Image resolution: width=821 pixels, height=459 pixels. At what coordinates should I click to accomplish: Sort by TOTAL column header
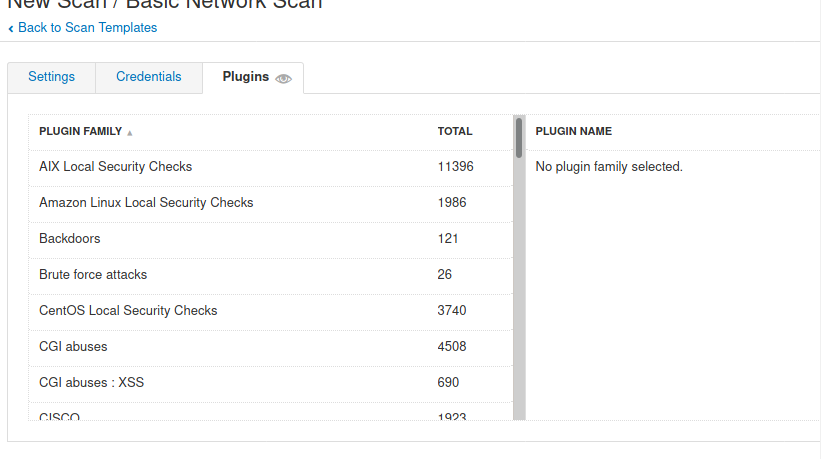pos(455,131)
